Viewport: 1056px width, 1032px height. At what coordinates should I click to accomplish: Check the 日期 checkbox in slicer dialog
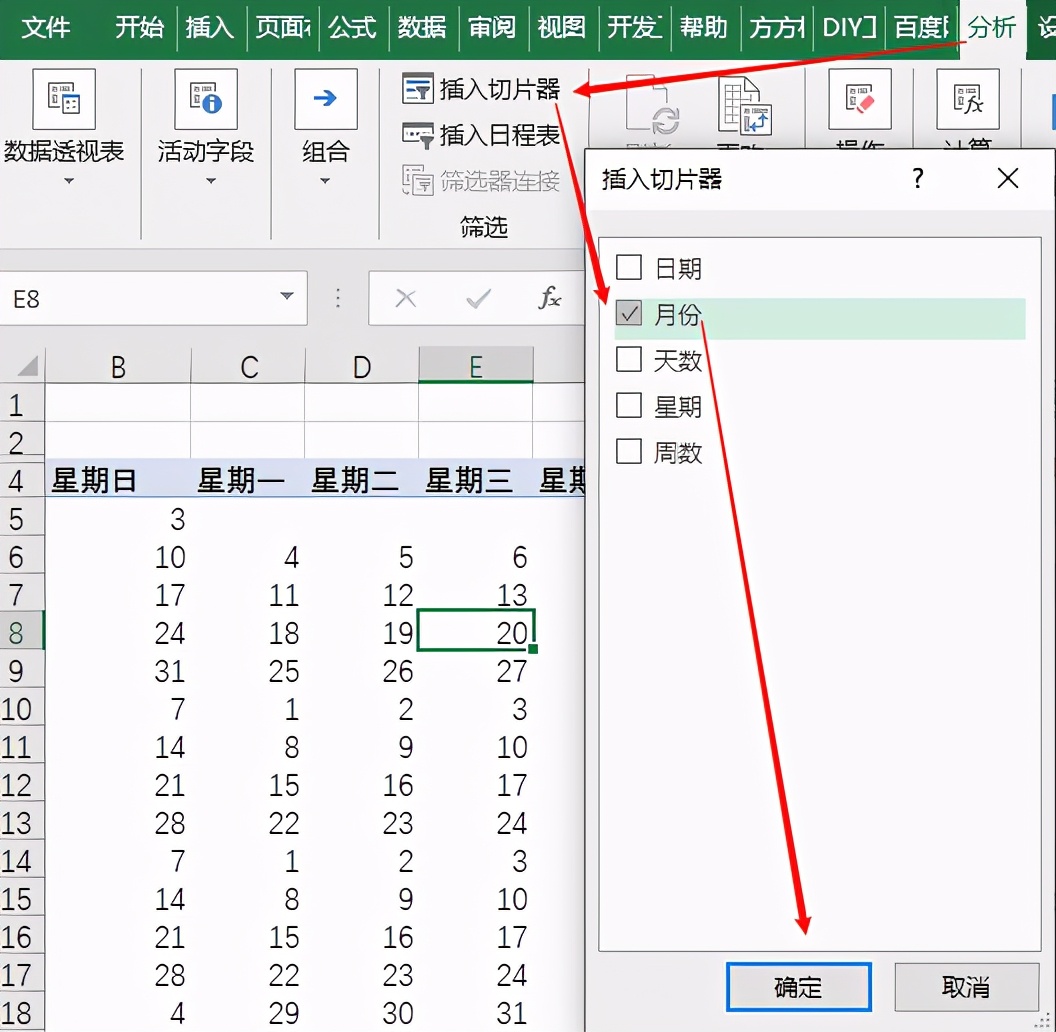[x=628, y=268]
